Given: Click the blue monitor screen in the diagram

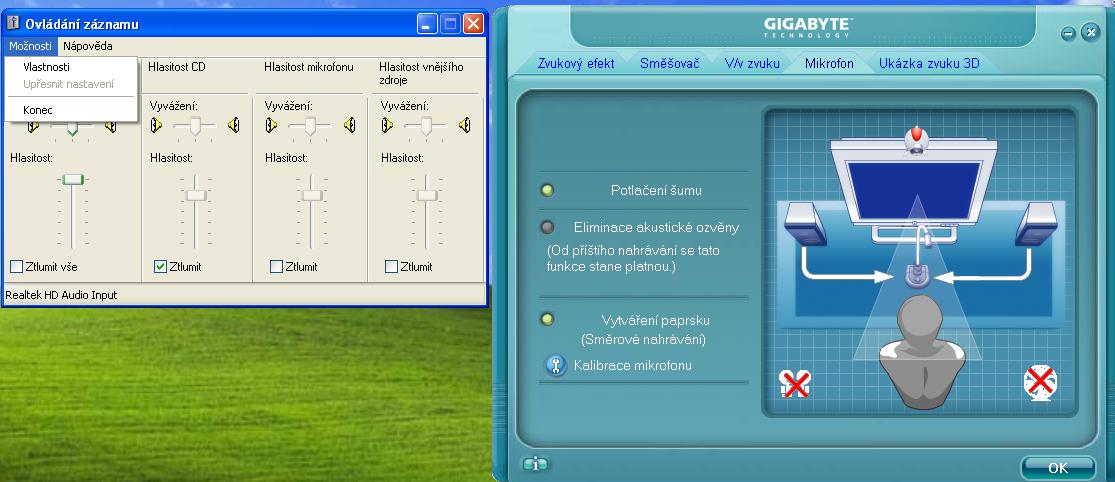Looking at the screenshot, I should click(x=915, y=191).
